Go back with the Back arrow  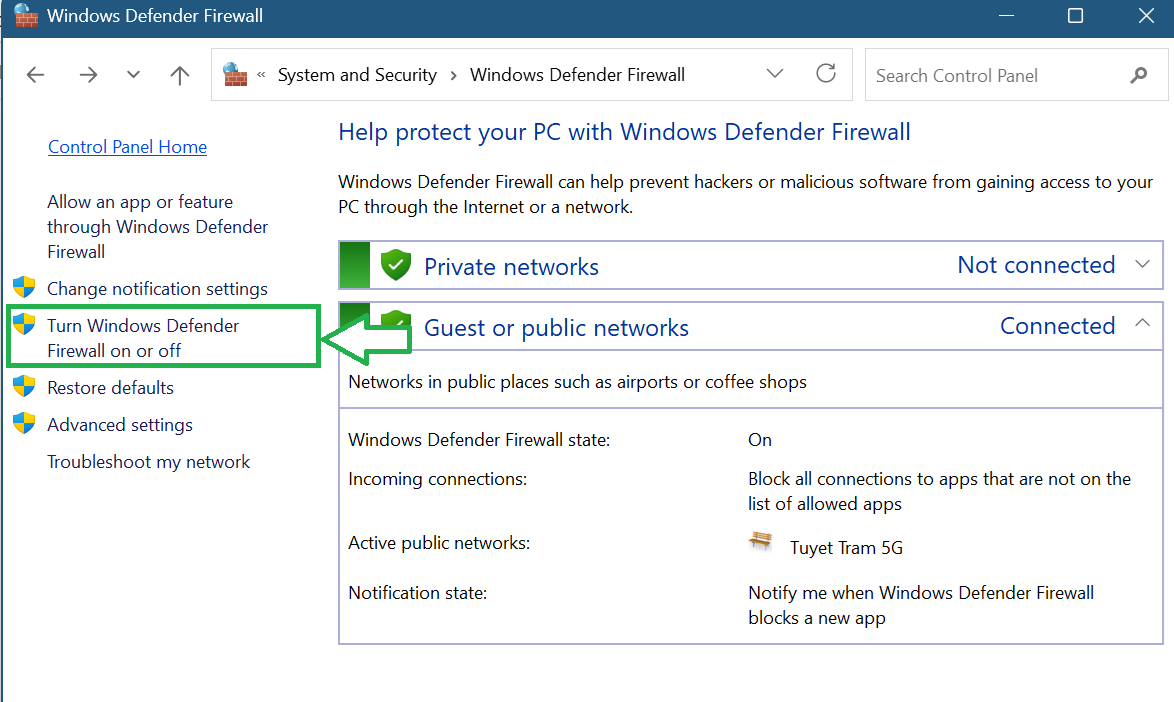pos(35,75)
